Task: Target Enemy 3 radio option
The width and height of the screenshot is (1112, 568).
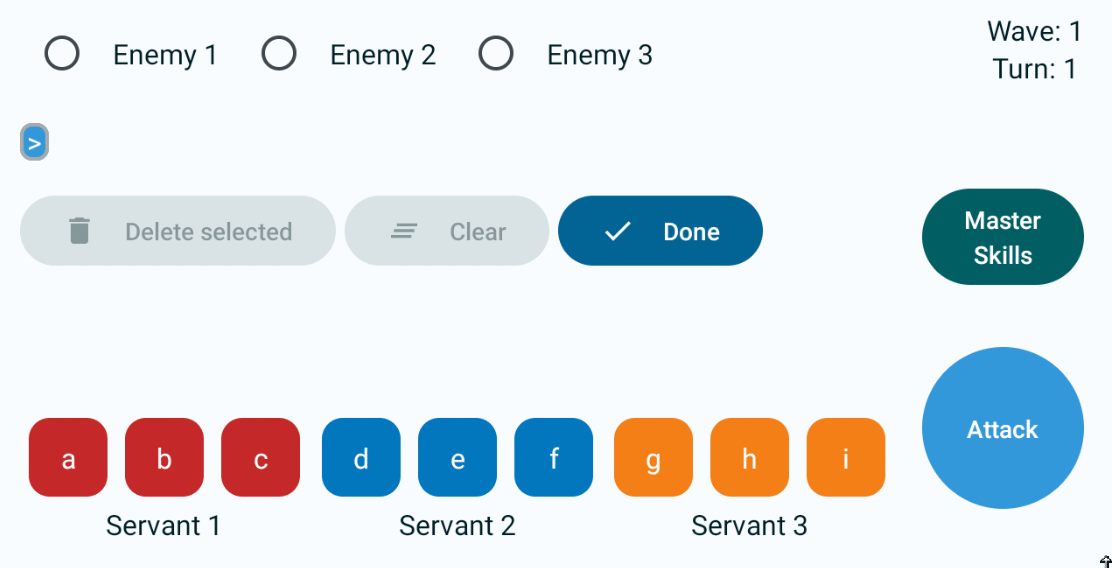Action: pos(496,53)
